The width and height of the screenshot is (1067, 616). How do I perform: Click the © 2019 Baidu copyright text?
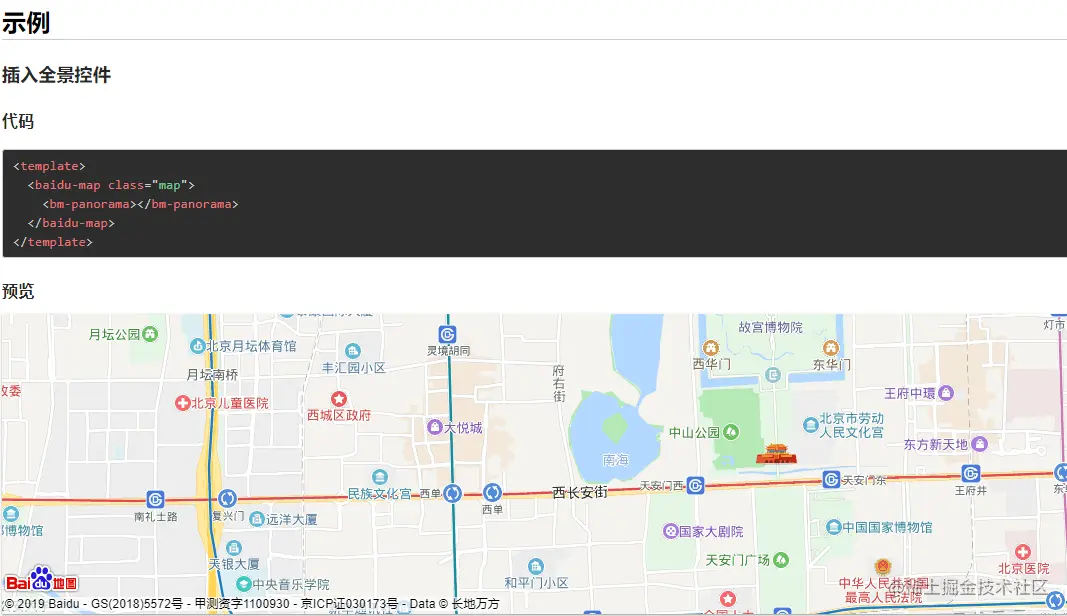(x=41, y=604)
